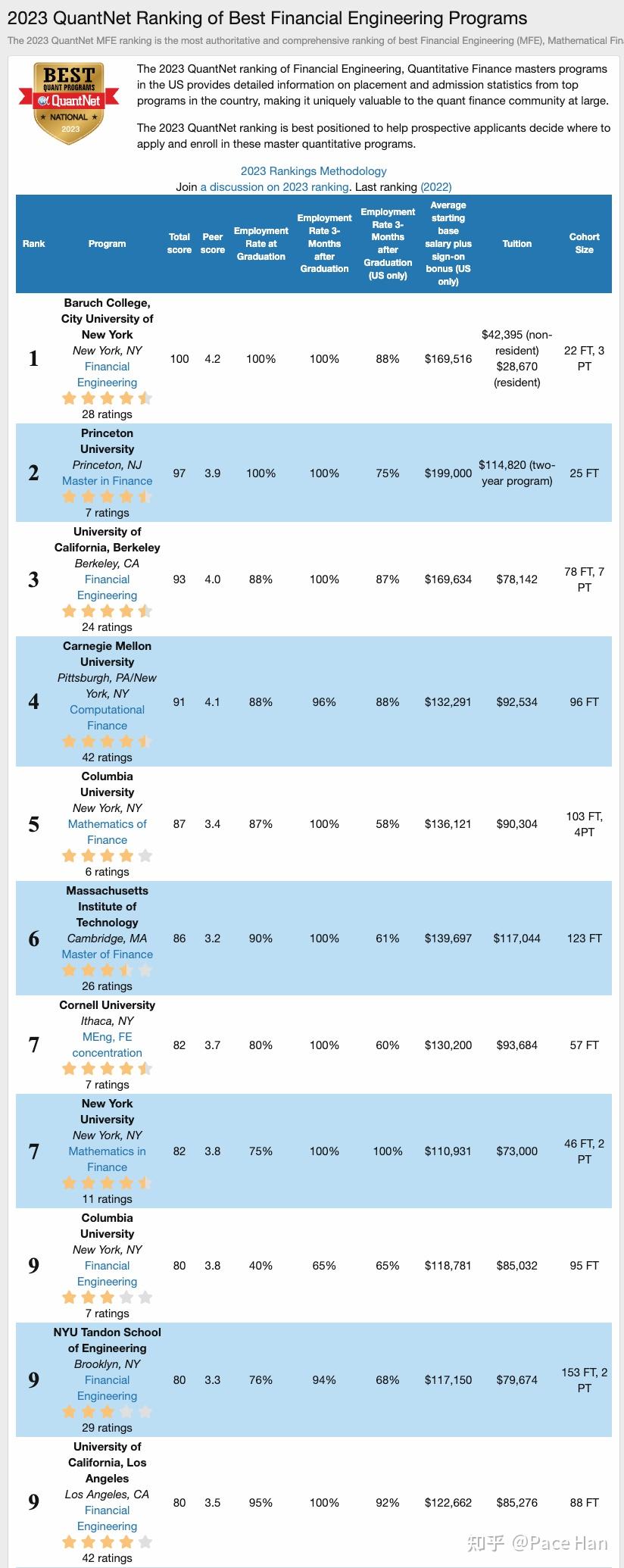
Task: Click the Best Quant Programs QuantNet badge
Action: (70, 103)
